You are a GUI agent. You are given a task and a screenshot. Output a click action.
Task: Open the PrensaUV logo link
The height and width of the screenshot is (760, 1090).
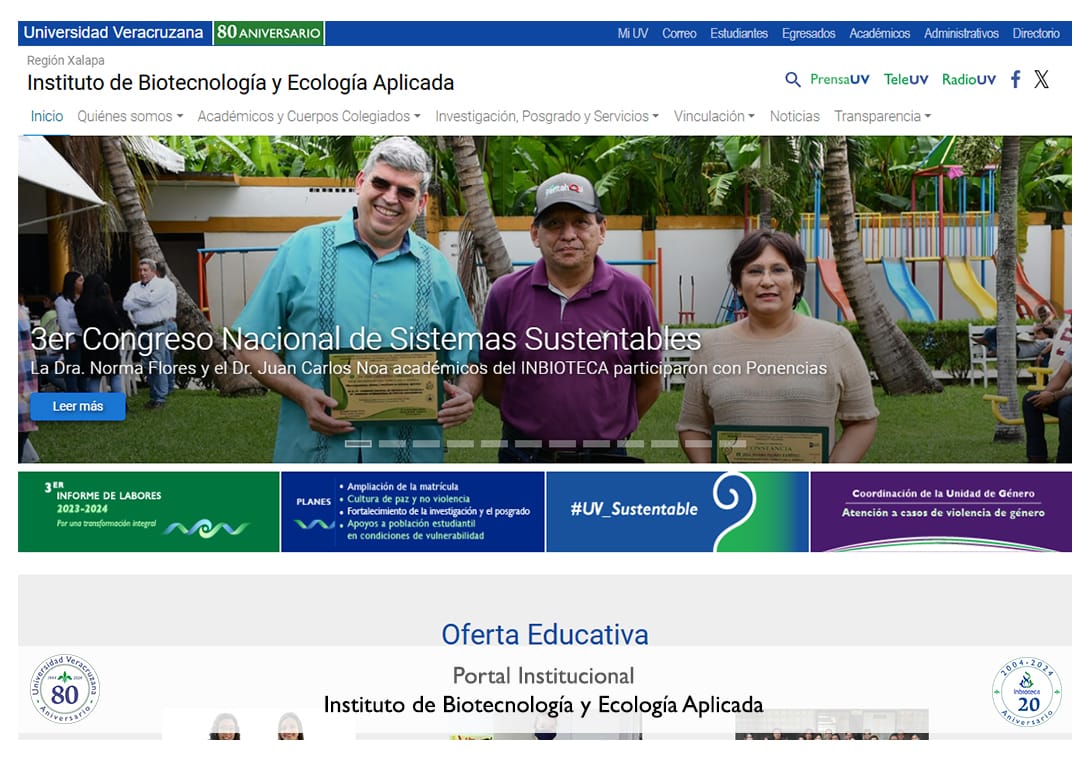point(840,79)
